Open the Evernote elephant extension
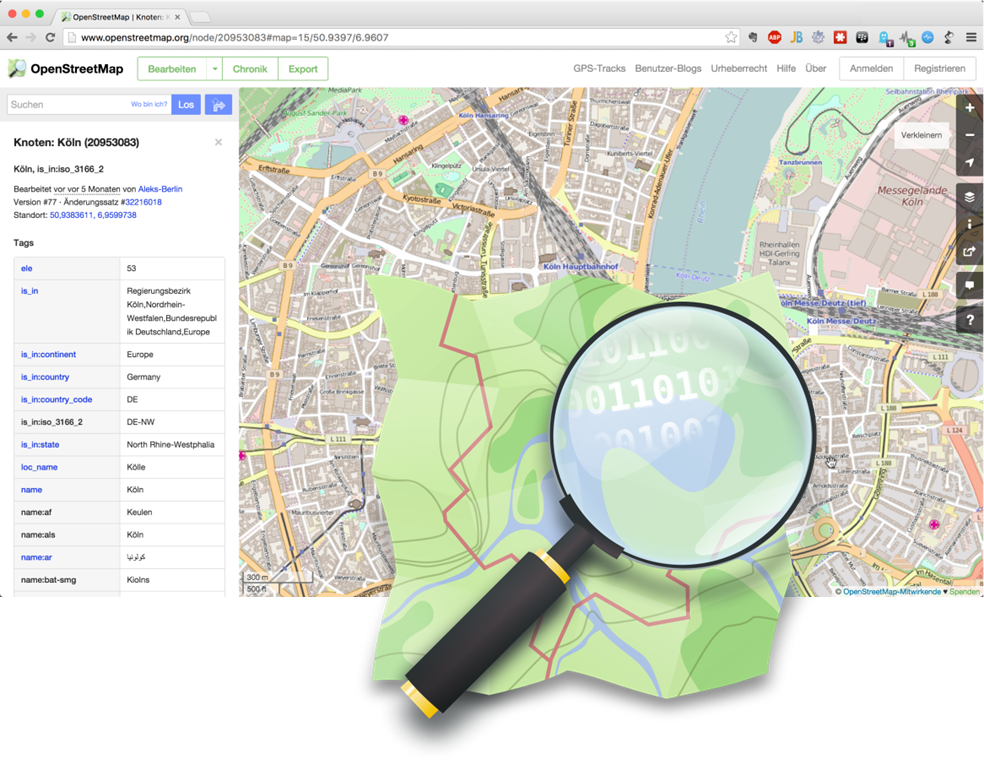This screenshot has width=984, height=765. [x=753, y=38]
